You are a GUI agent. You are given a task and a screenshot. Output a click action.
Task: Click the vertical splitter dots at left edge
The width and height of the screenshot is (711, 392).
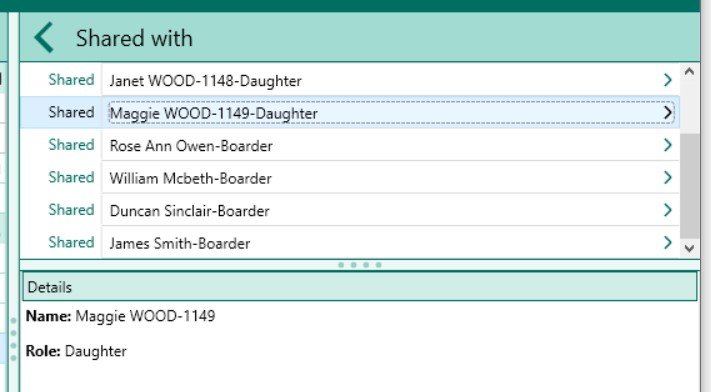[x=13, y=339]
